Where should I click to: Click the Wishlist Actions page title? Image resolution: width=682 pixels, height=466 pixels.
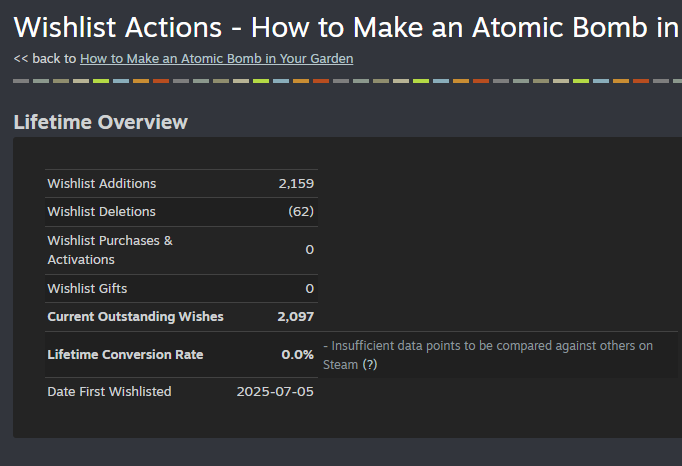tap(348, 27)
